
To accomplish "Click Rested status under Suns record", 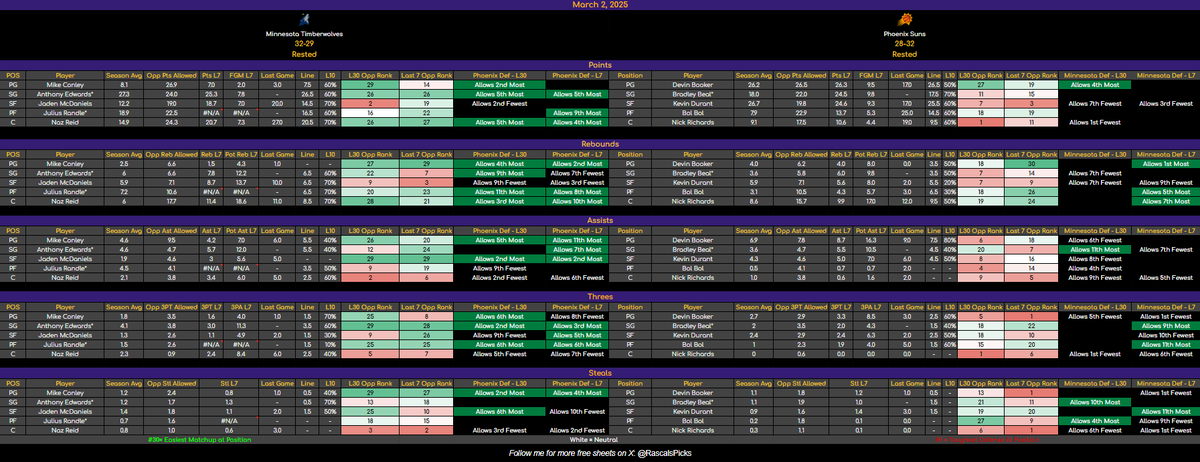I will (x=904, y=55).
